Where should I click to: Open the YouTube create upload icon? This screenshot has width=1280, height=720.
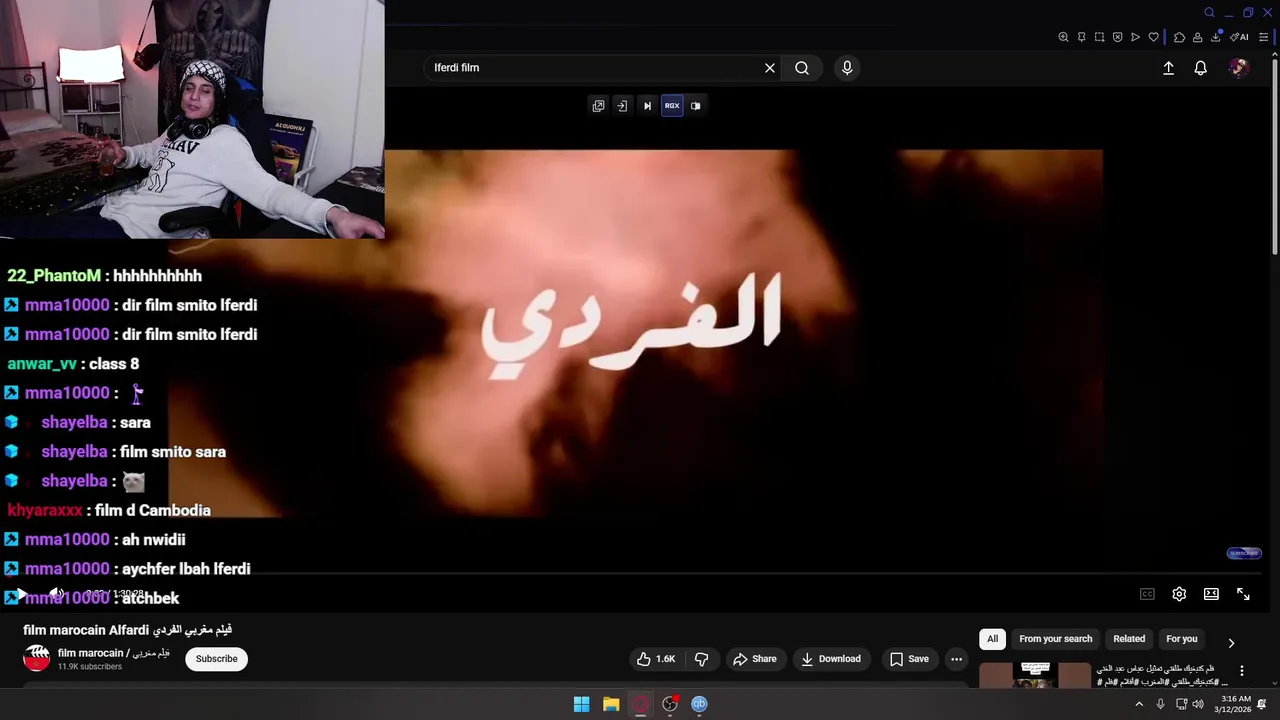[1168, 68]
